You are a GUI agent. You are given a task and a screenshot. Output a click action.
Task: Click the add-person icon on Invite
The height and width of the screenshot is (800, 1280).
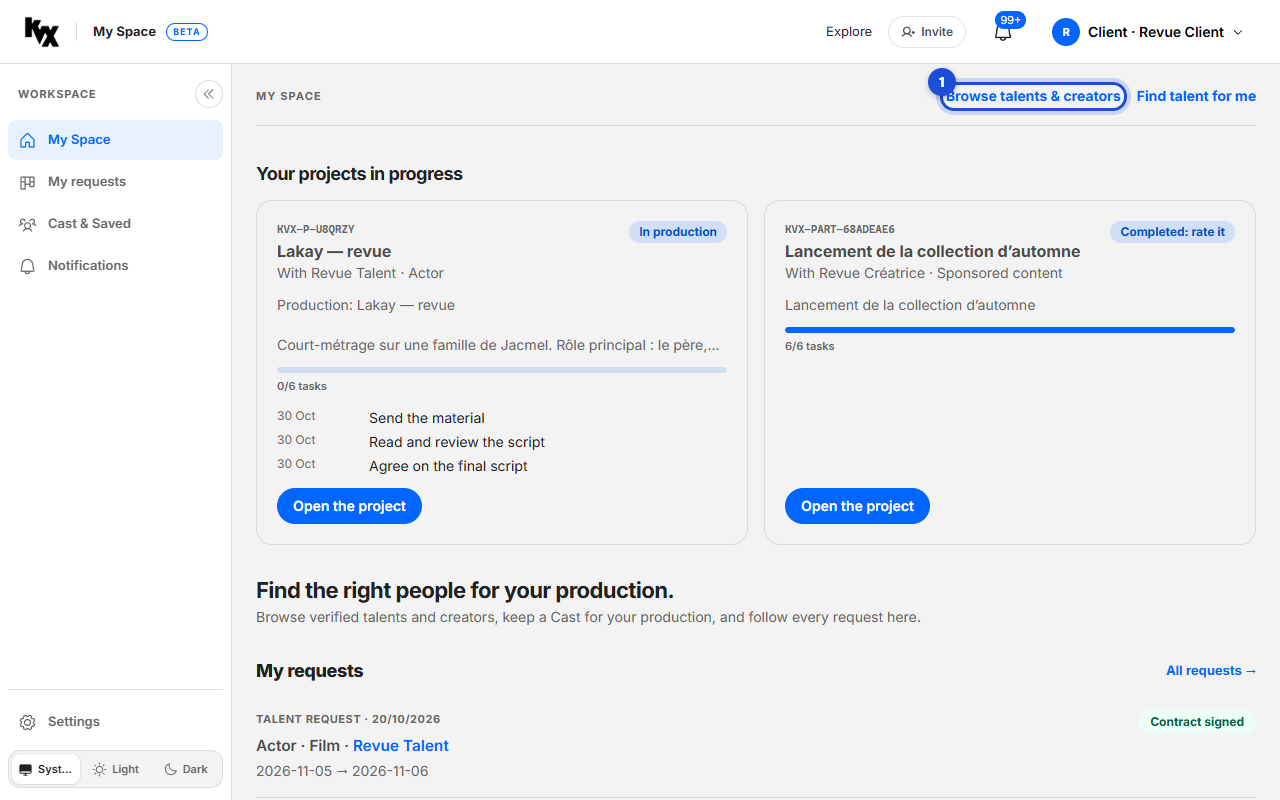coord(908,32)
